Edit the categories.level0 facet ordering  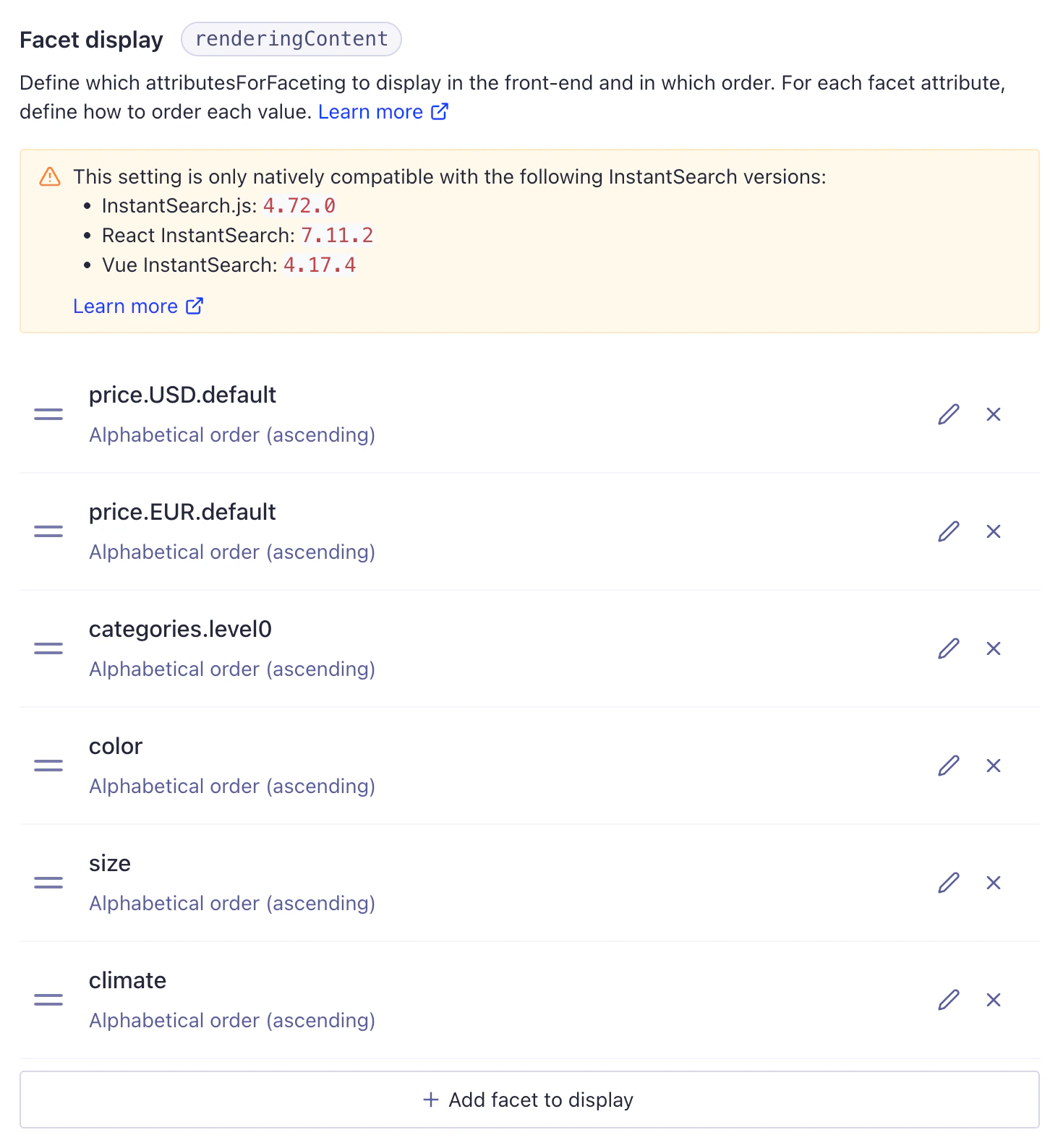pos(948,648)
